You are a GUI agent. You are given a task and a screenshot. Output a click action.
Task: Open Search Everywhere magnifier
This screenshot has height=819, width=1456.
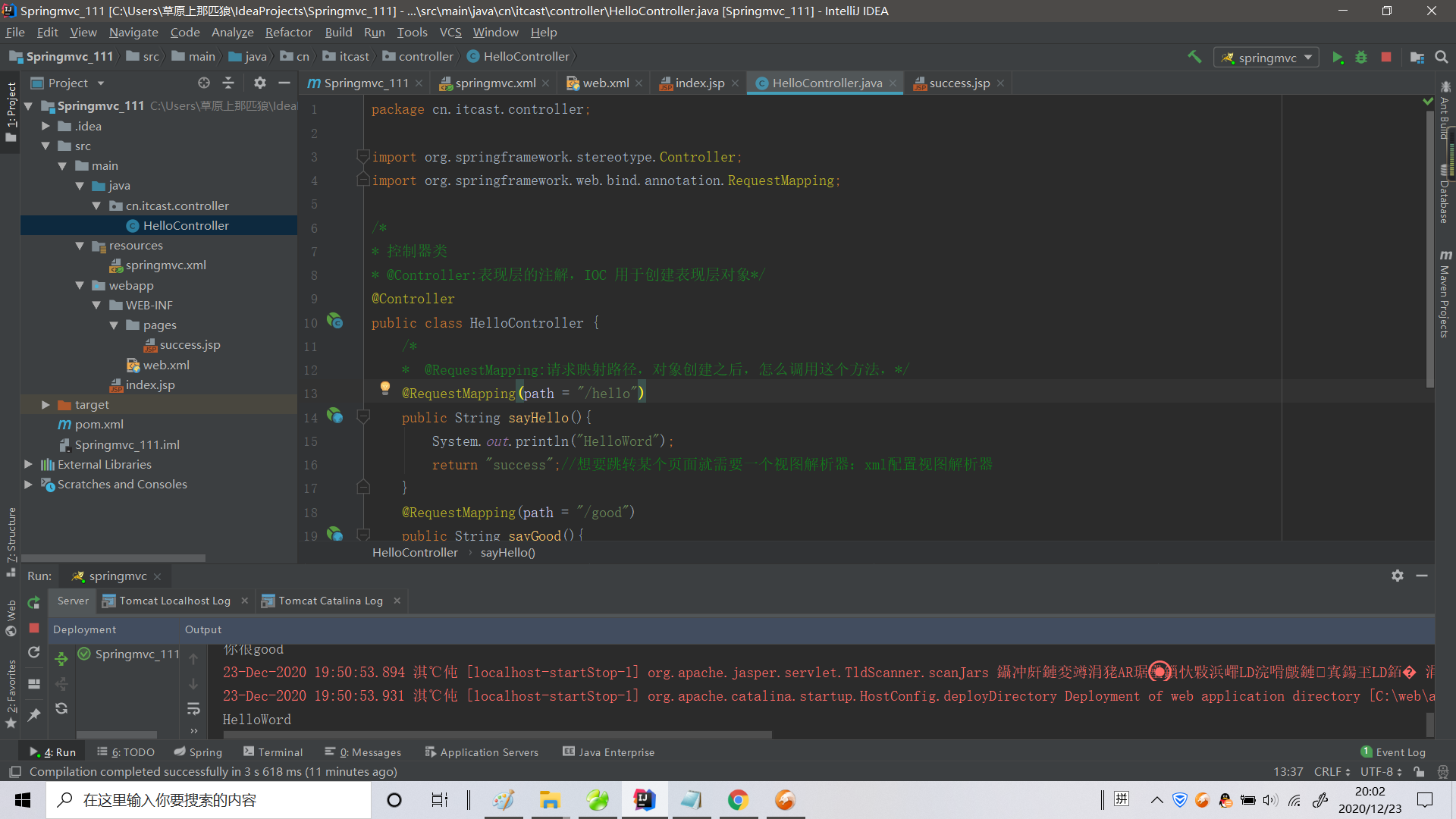click(1442, 57)
